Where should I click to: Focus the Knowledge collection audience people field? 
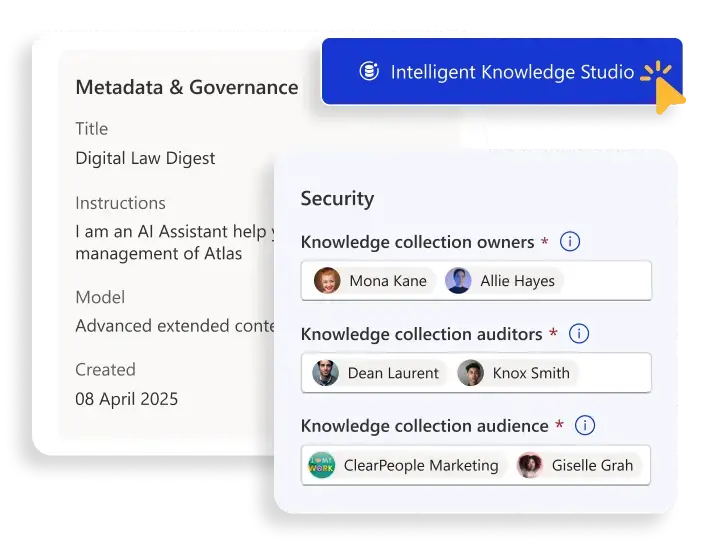click(476, 465)
